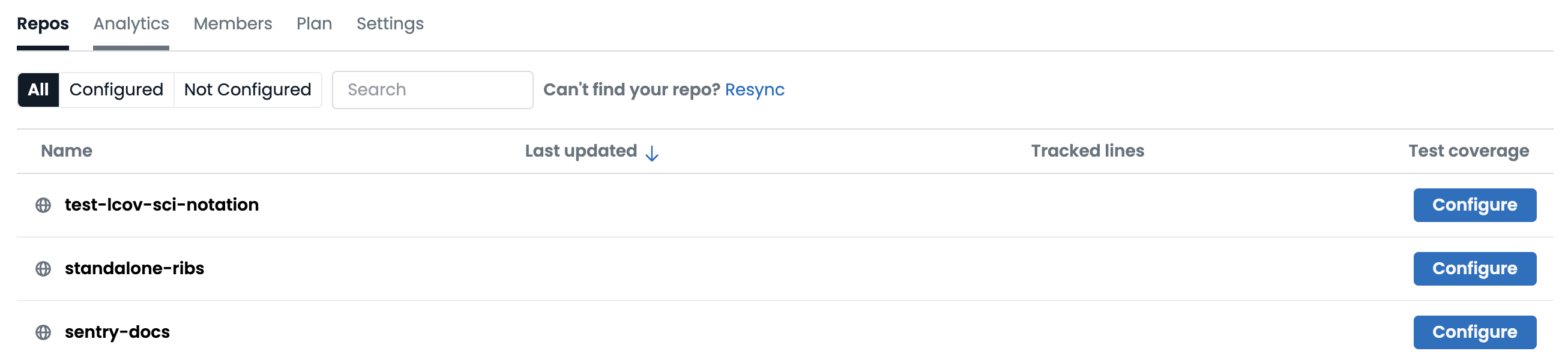Click the globe icon beside standalone-ribs
Image resolution: width=1568 pixels, height=360 pixels.
43,269
